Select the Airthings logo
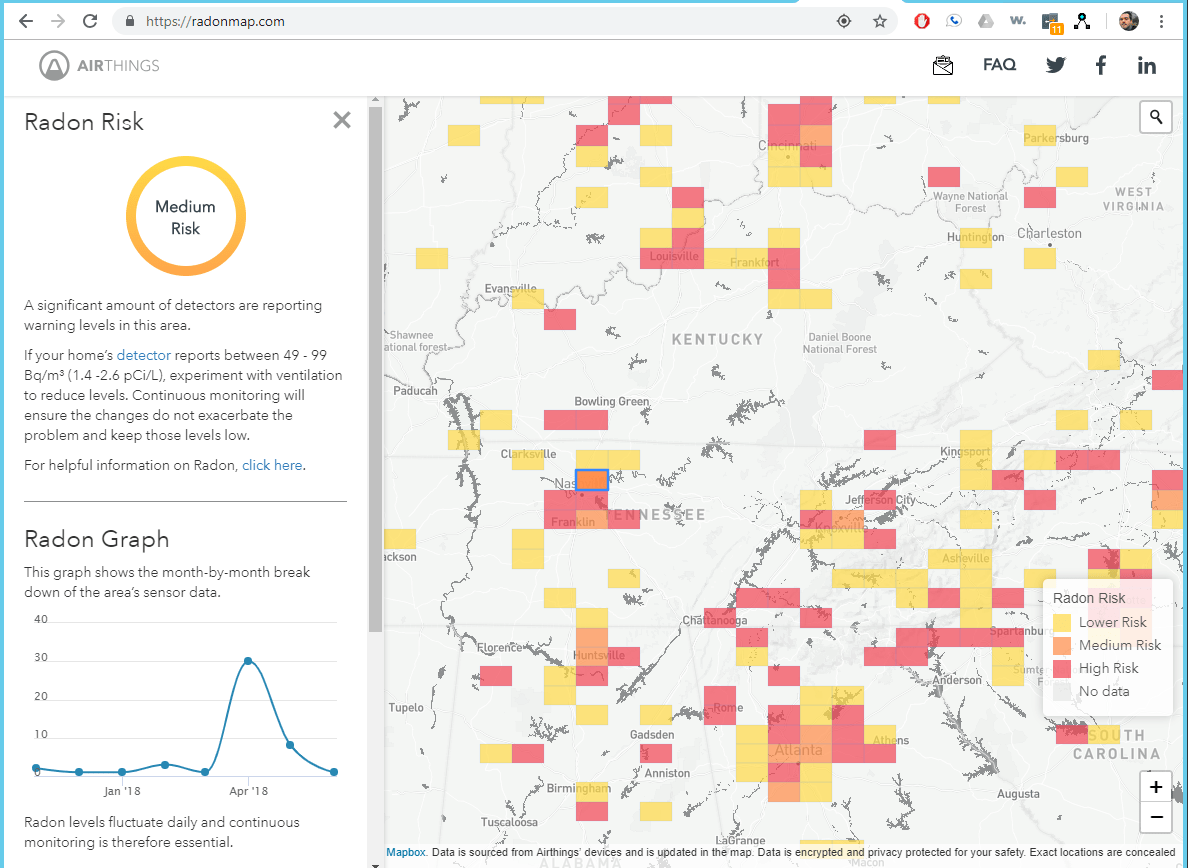Image resolution: width=1188 pixels, height=868 pixels. click(96, 66)
